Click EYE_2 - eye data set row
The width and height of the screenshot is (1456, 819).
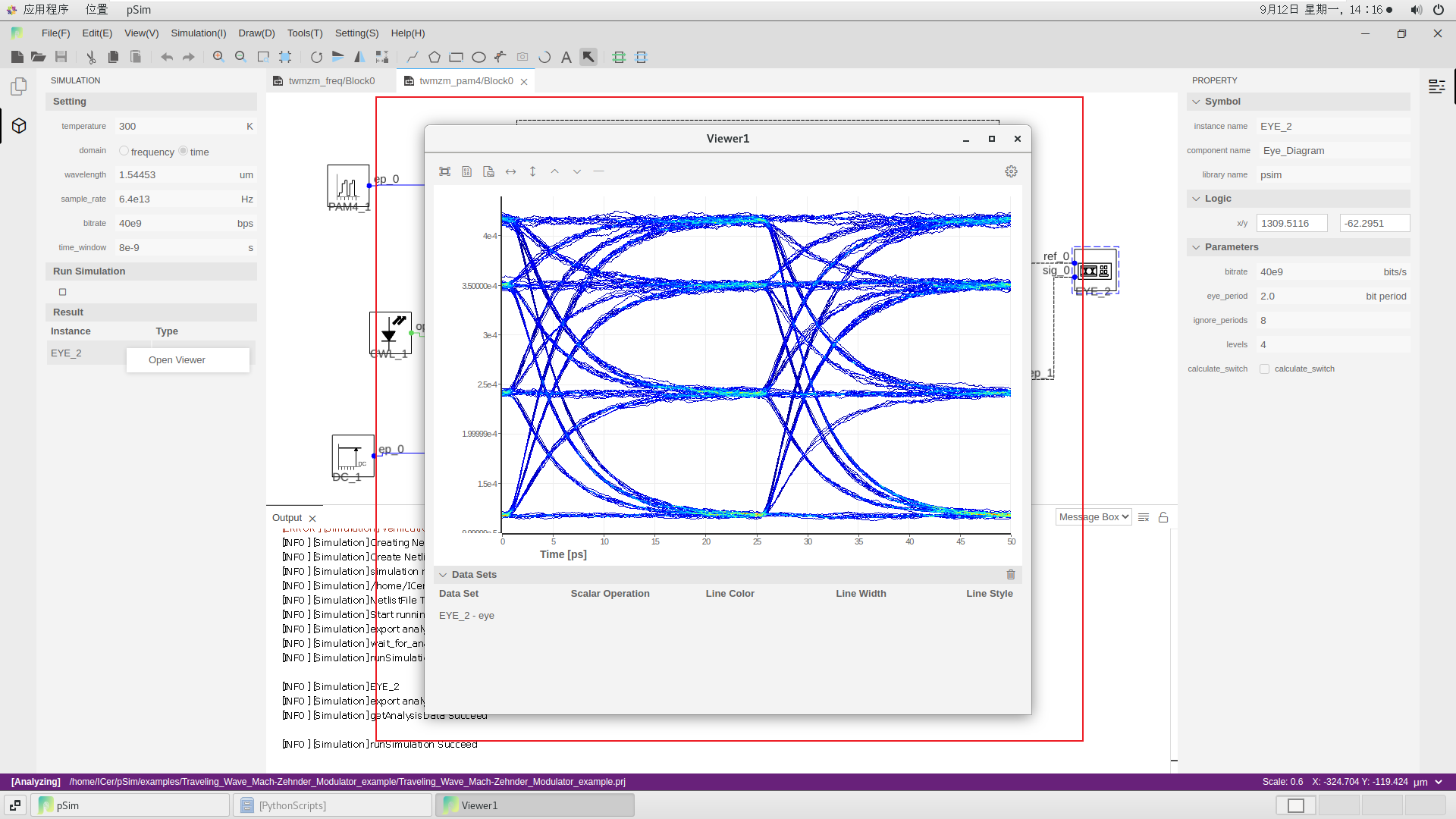466,616
